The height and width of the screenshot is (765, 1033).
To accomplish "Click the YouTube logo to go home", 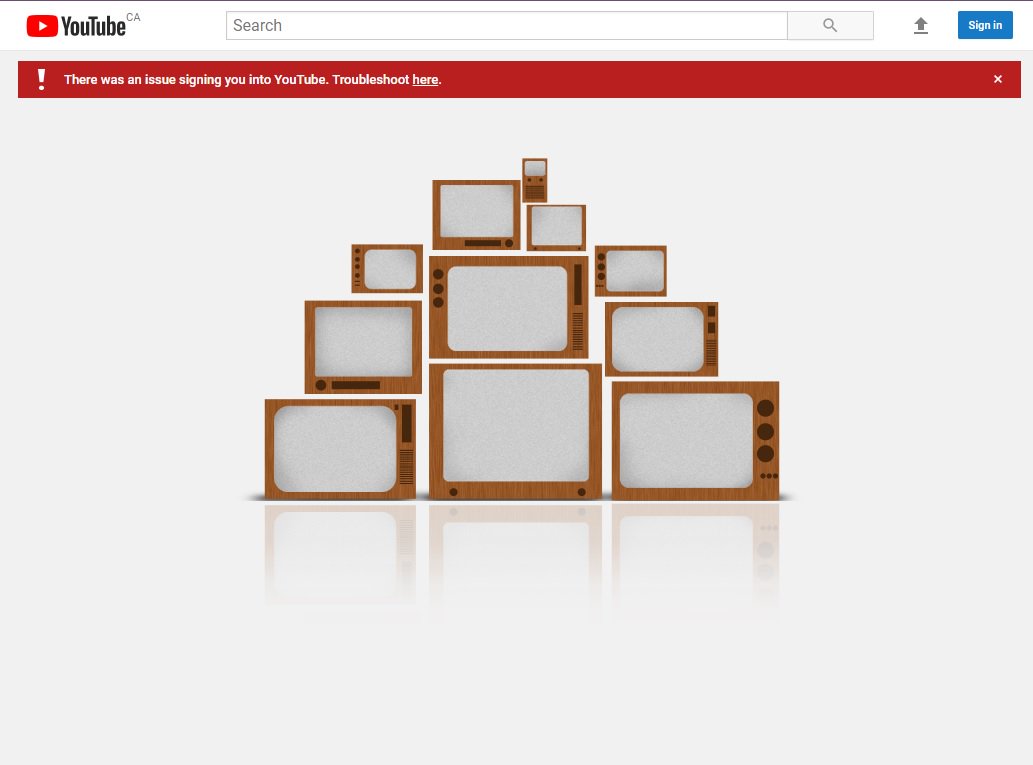I will (x=76, y=26).
